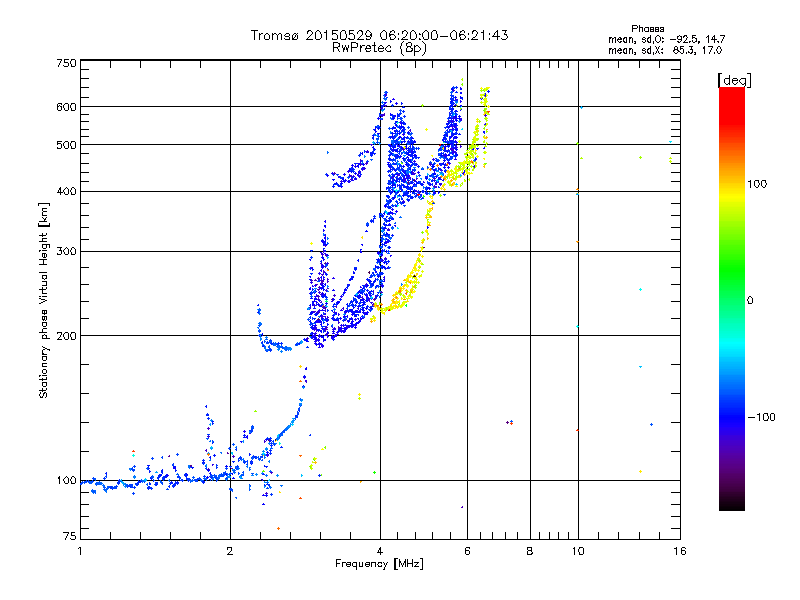Click the colorbar tick label "100"

[x=757, y=184]
